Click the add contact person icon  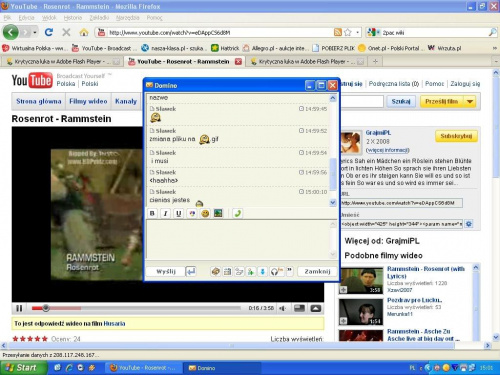251,272
